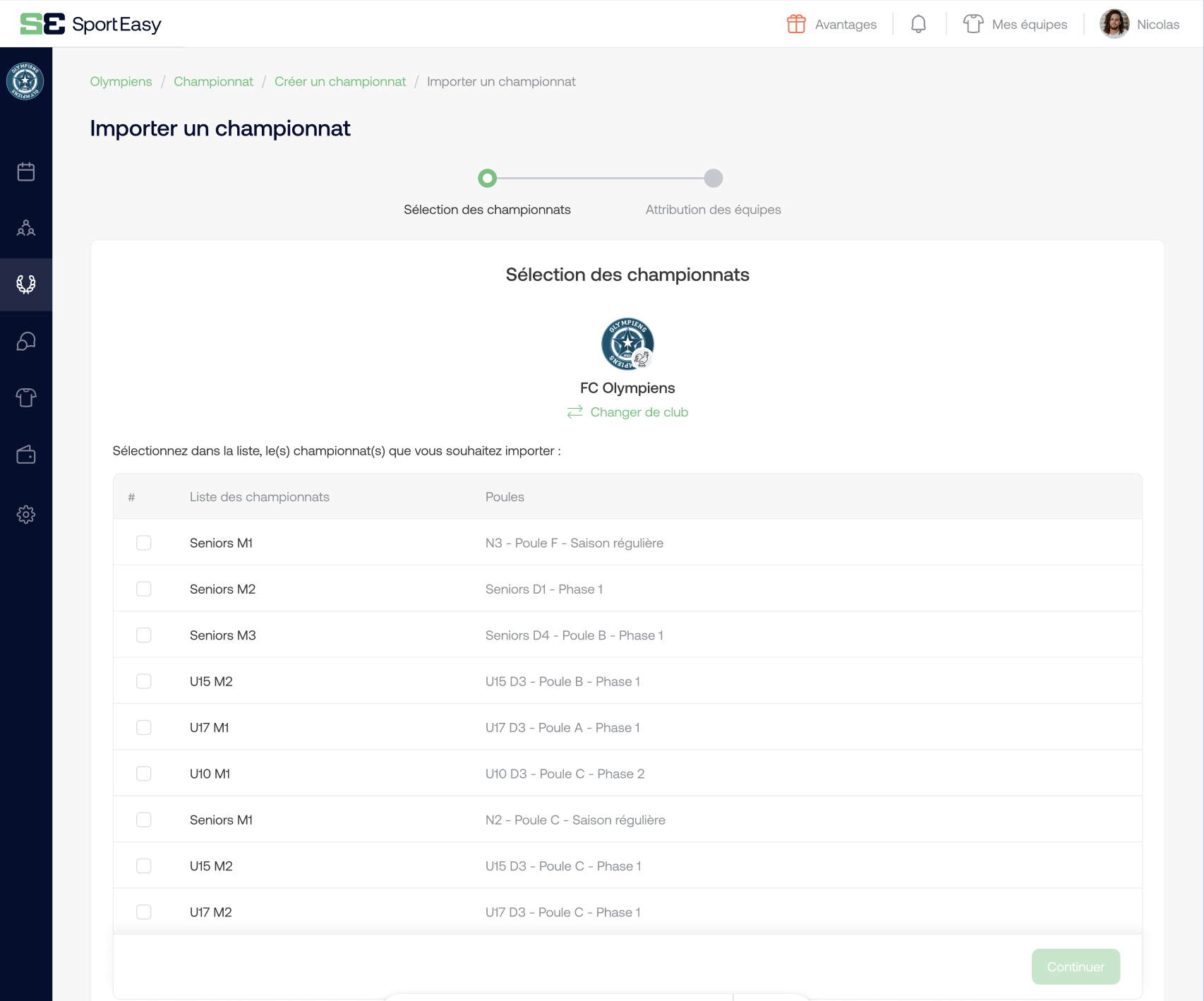Image resolution: width=1204 pixels, height=1001 pixels.
Task: Open the Avantages menu text
Action: click(845, 24)
